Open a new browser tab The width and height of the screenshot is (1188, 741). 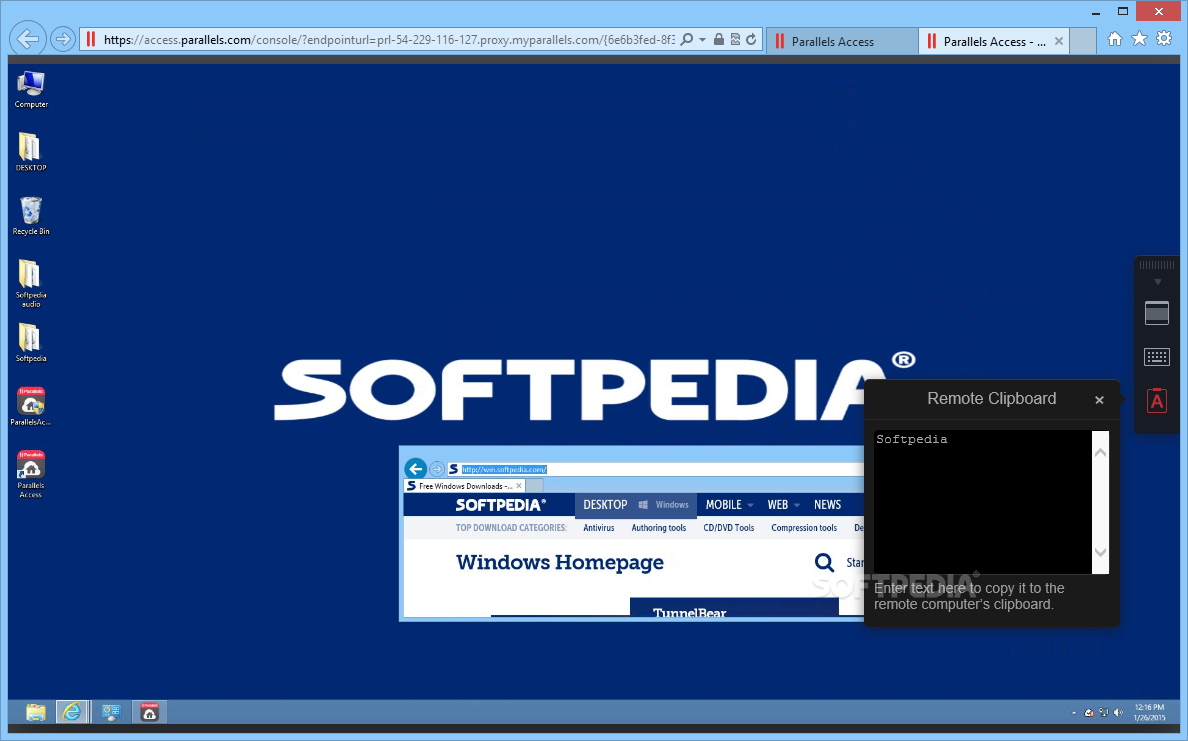click(1083, 42)
